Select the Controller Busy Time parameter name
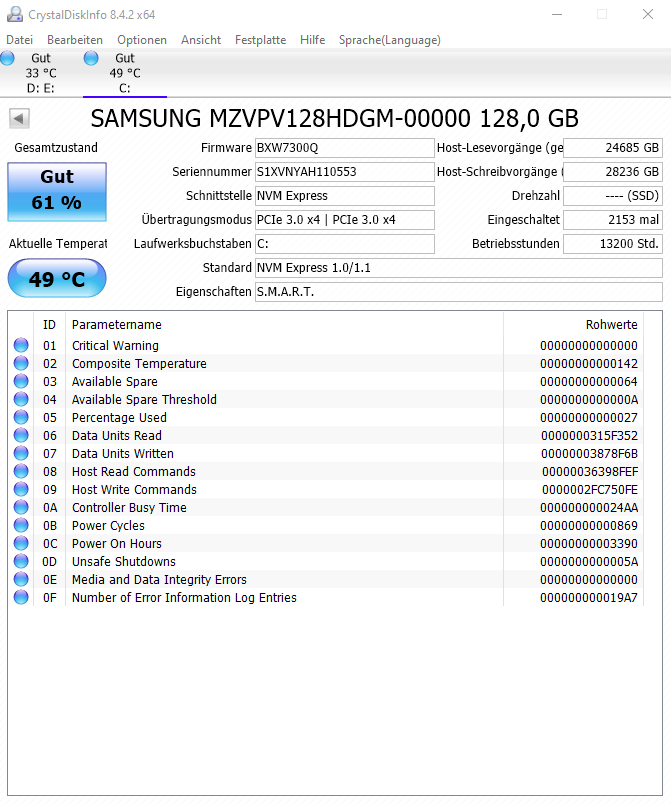 pyautogui.click(x=129, y=508)
